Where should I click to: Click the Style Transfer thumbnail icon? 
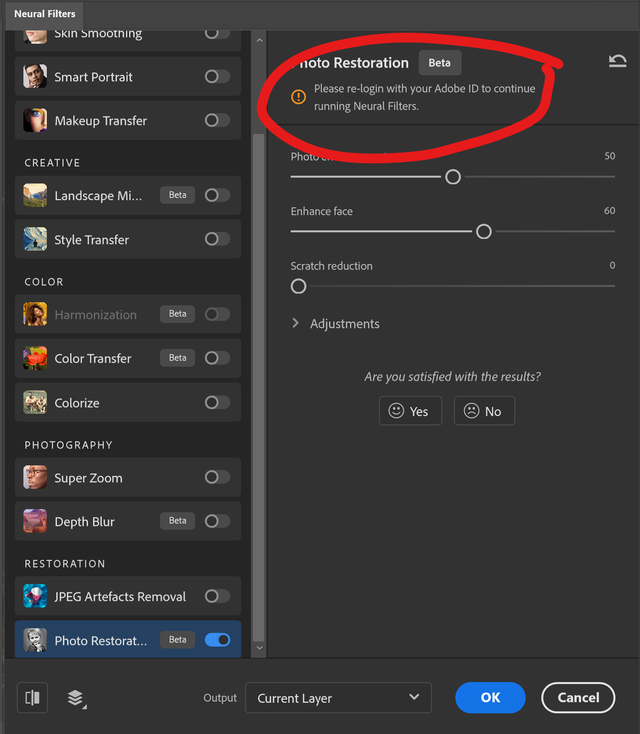(x=35, y=239)
